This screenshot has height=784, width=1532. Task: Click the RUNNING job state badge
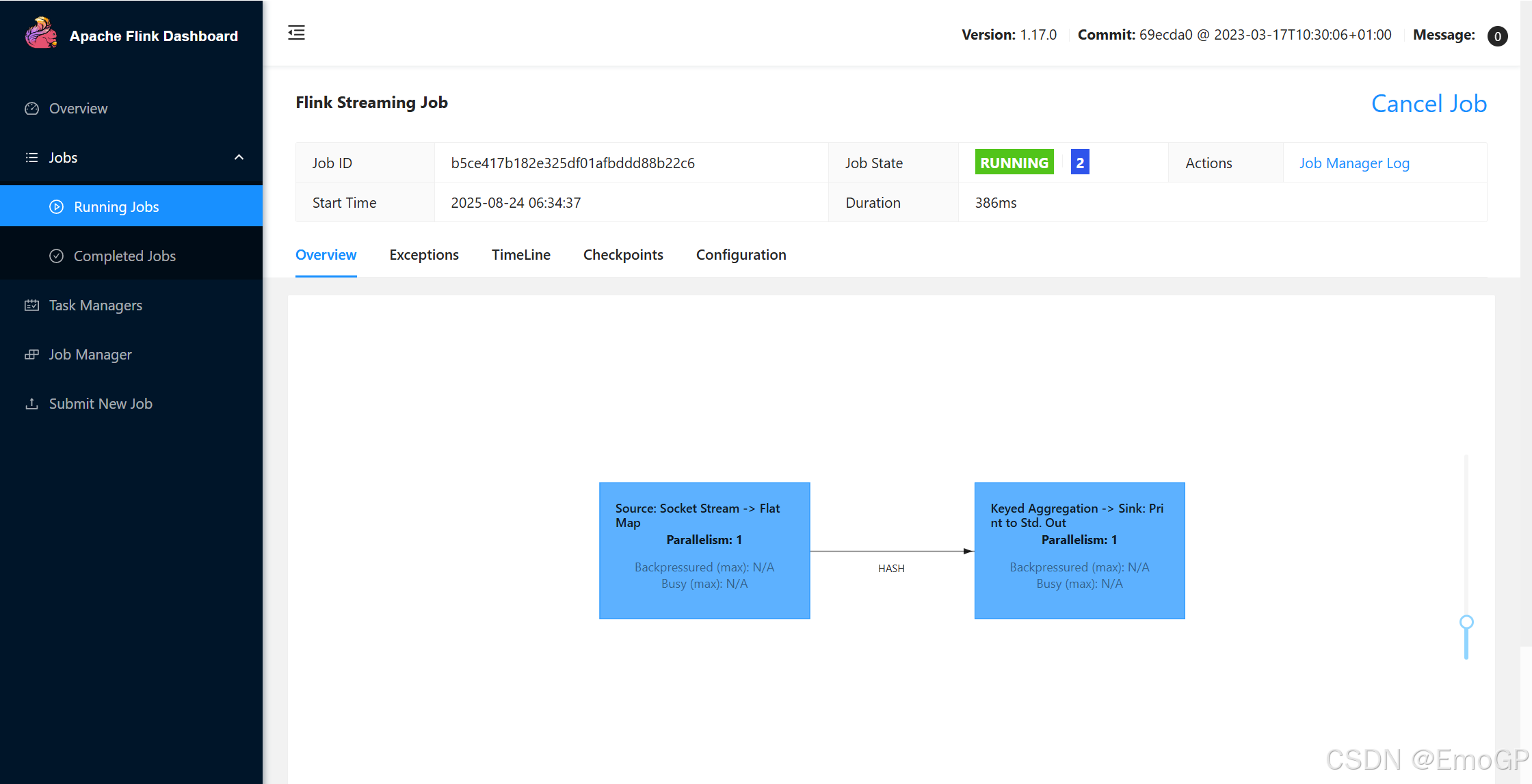coord(1014,163)
